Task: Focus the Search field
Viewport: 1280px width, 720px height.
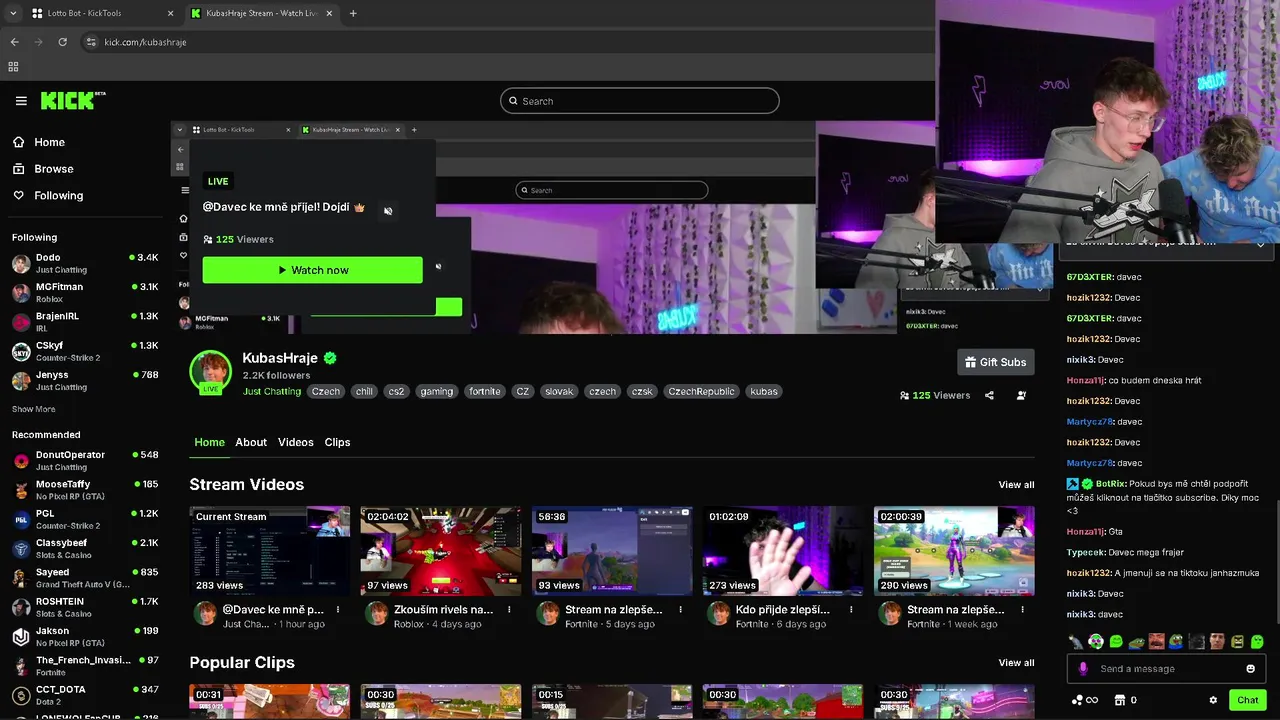Action: tap(640, 101)
